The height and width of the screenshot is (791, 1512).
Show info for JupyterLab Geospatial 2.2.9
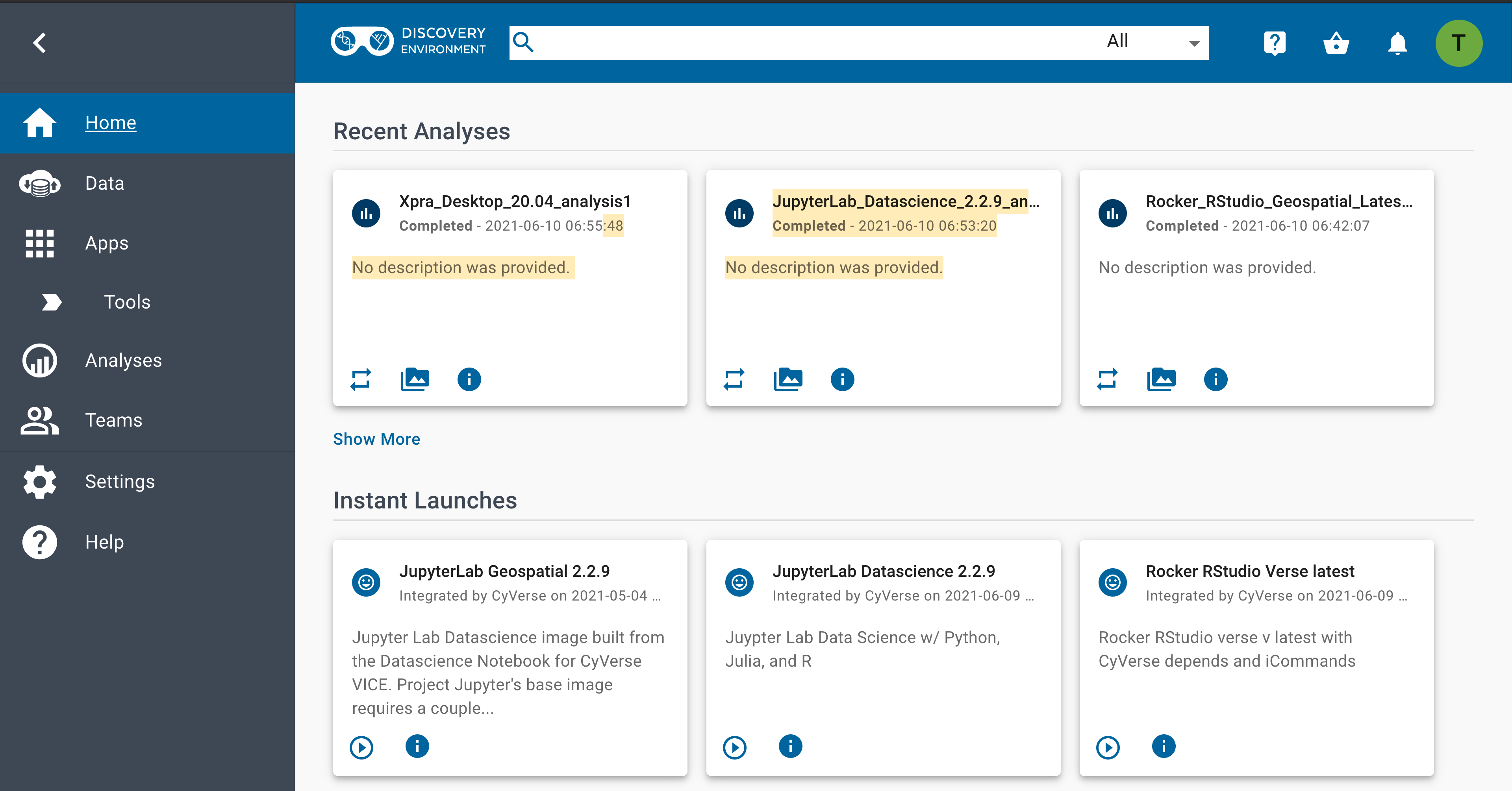(417, 747)
